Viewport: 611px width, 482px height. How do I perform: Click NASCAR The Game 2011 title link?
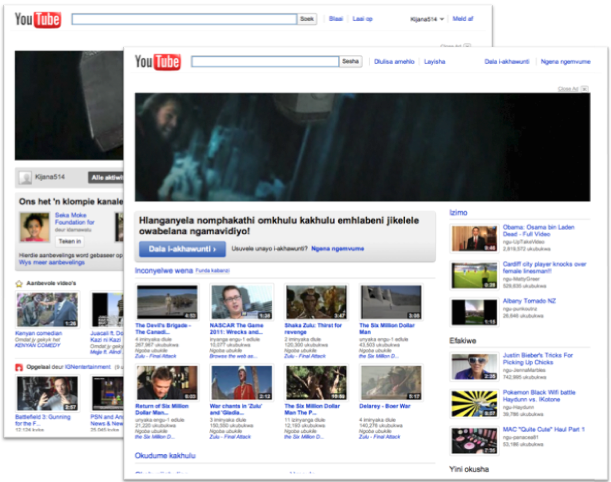tap(237, 328)
